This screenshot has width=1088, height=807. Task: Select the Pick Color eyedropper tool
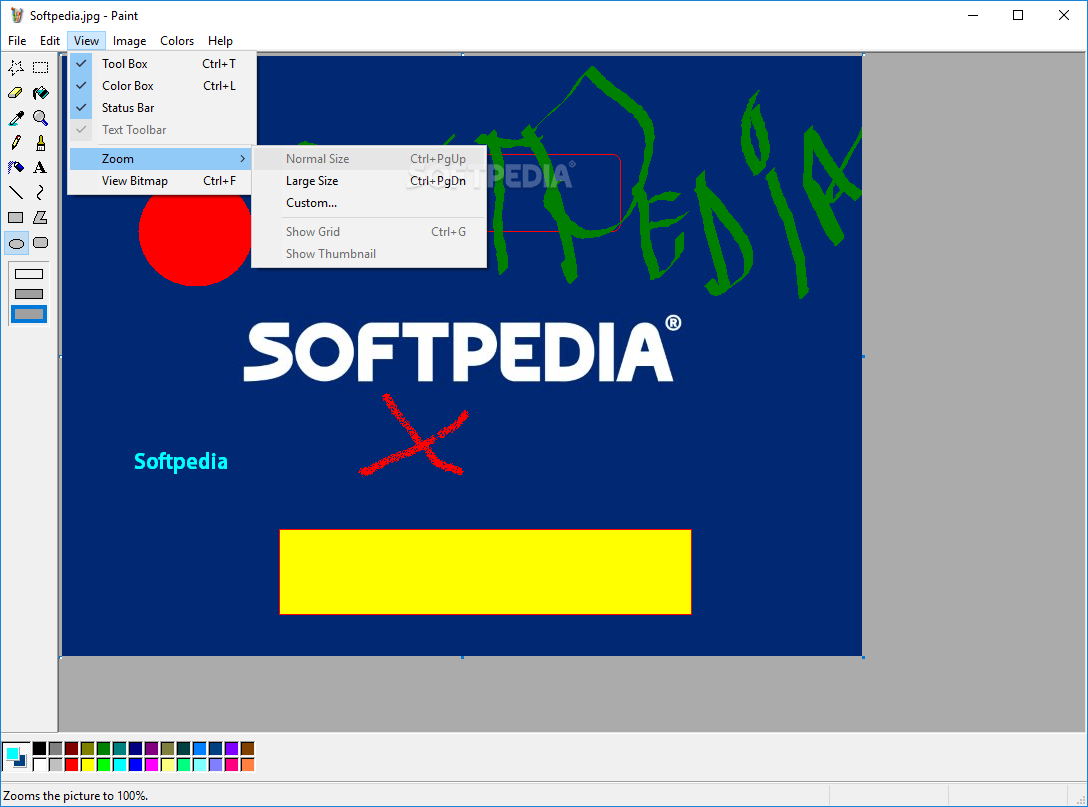pos(16,117)
